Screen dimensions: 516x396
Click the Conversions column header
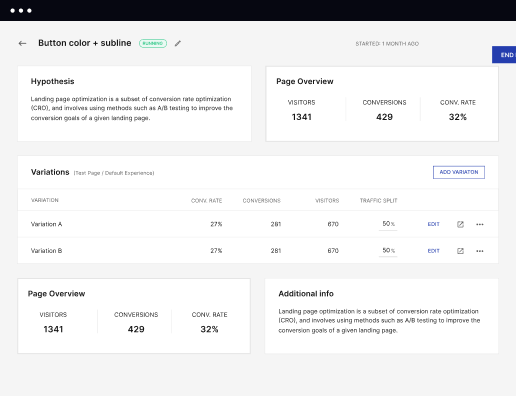[262, 200]
